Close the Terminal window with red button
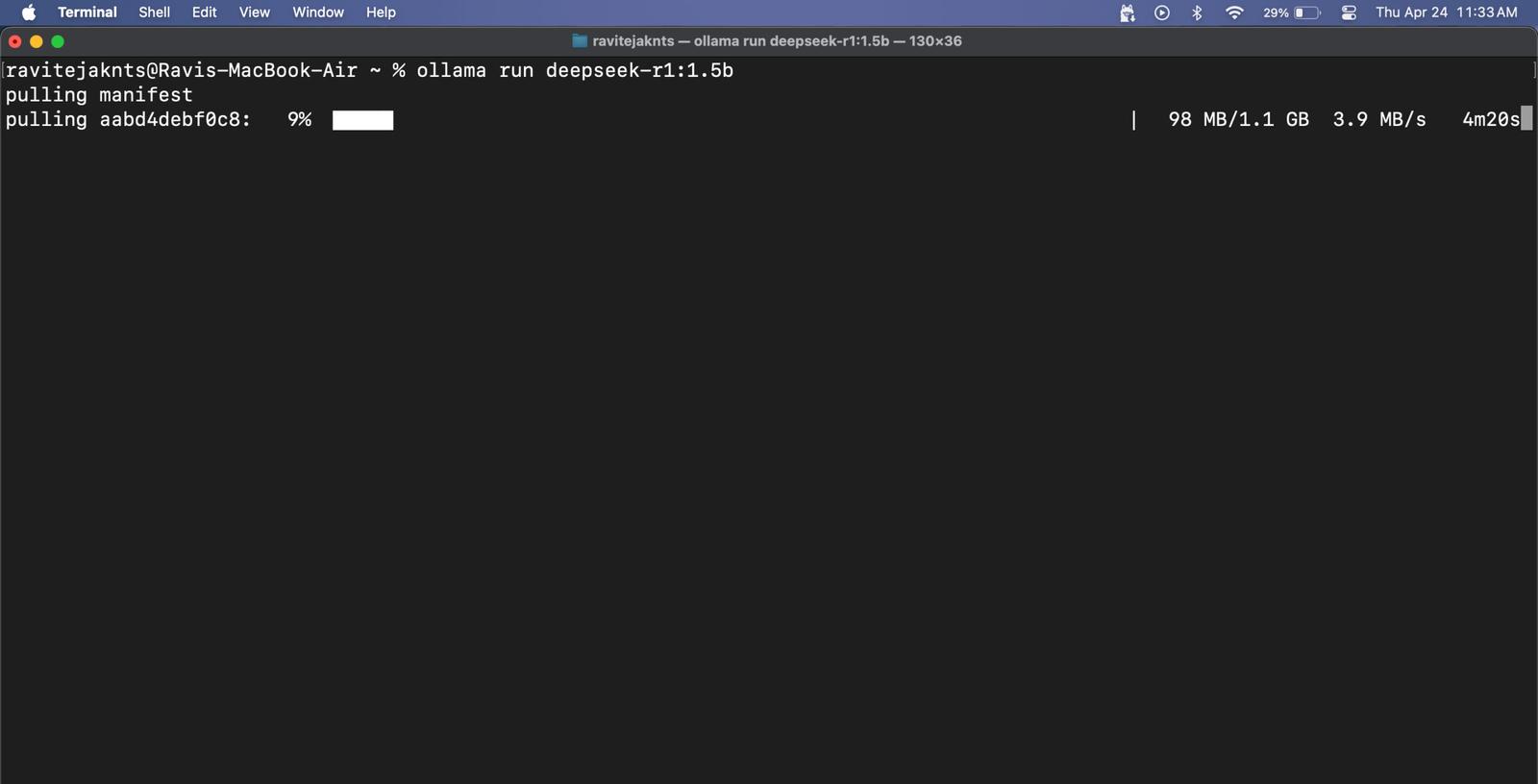Viewport: 1538px width, 784px height. pyautogui.click(x=14, y=41)
